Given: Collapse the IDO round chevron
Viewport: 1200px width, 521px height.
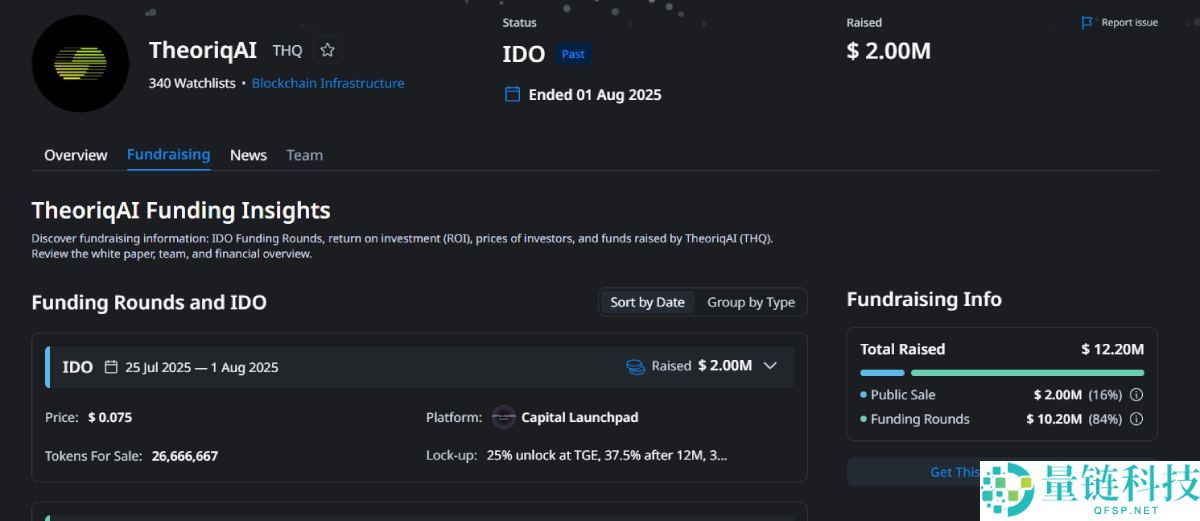Looking at the screenshot, I should pyautogui.click(x=770, y=366).
